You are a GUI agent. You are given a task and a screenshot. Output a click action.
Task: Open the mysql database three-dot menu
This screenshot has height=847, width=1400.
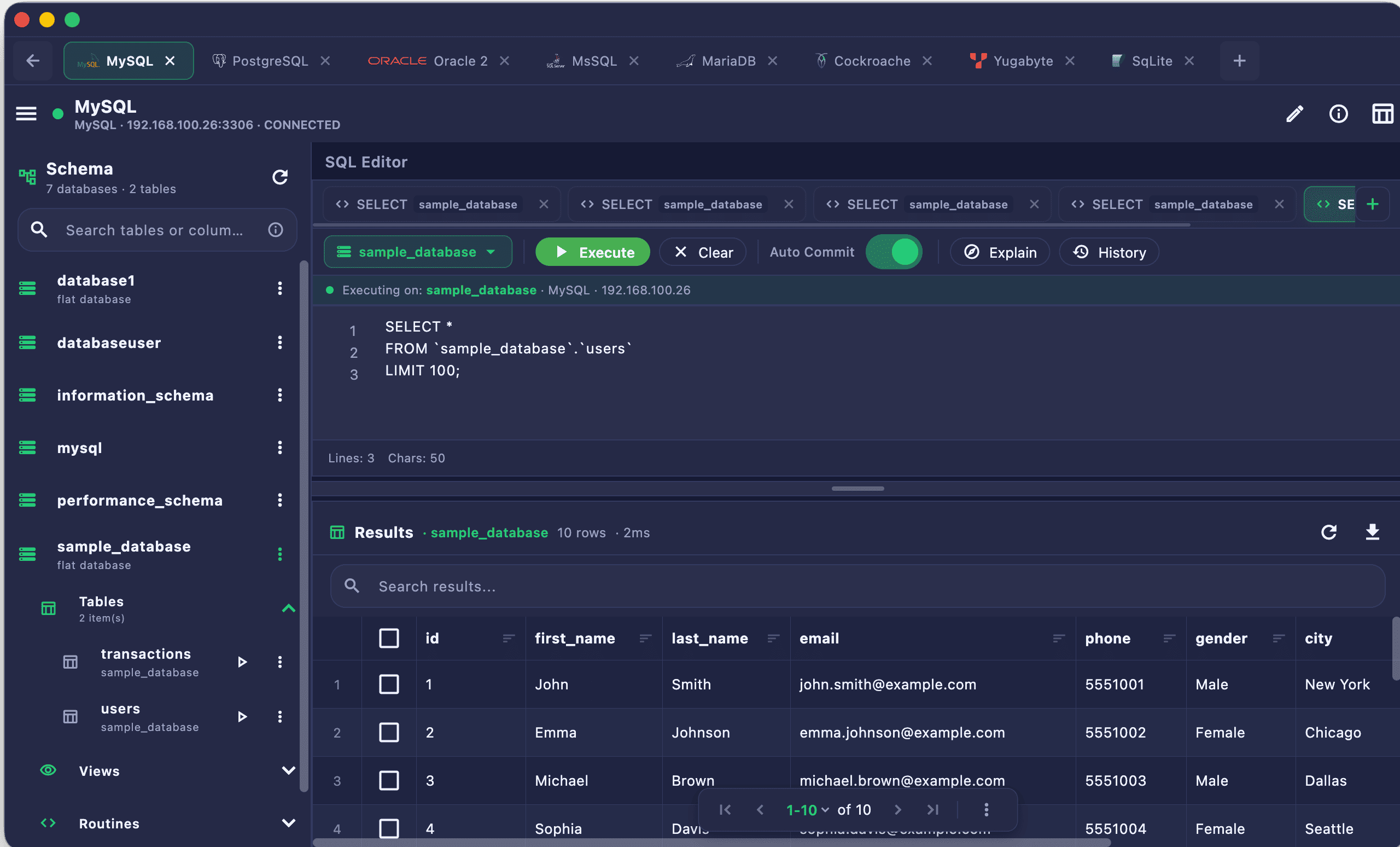pyautogui.click(x=279, y=448)
